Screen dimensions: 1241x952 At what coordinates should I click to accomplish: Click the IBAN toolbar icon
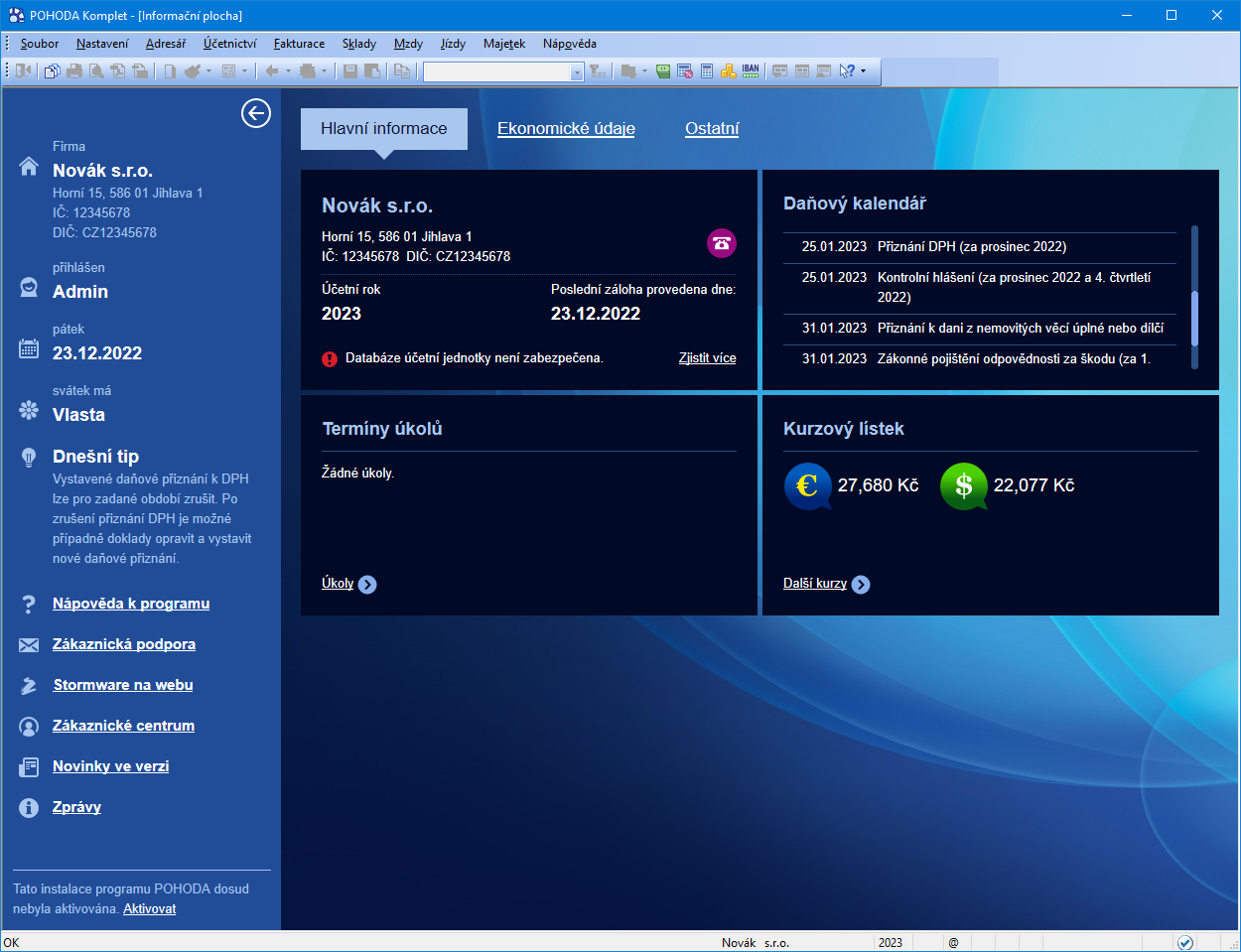tap(751, 70)
